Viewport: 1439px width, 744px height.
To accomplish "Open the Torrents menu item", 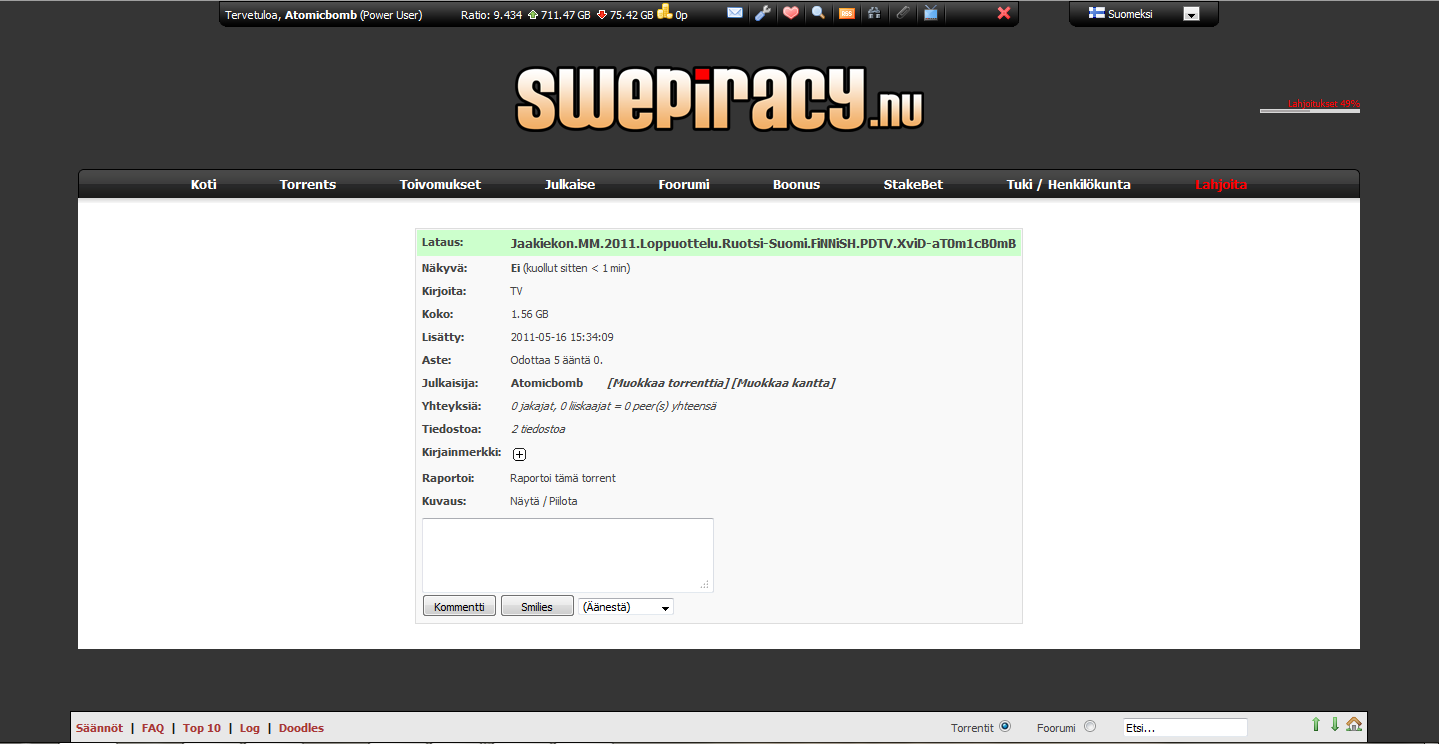I will 308,184.
